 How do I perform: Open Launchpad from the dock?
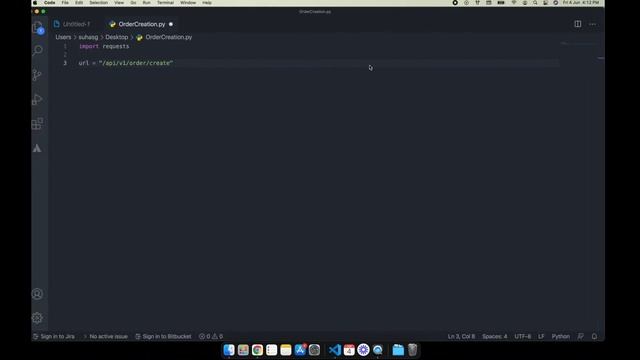[x=243, y=350]
